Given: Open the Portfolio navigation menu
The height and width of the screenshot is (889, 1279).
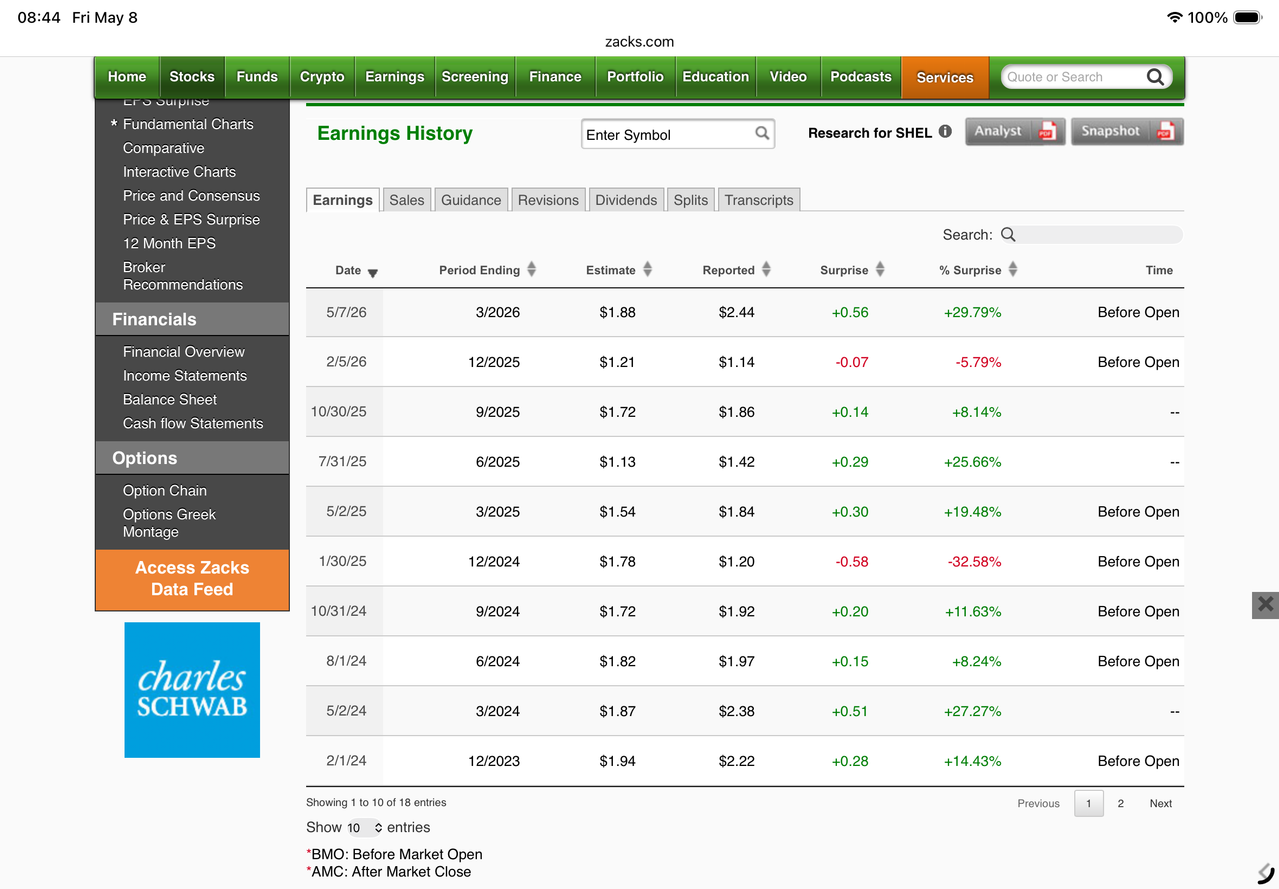Looking at the screenshot, I should click(635, 77).
